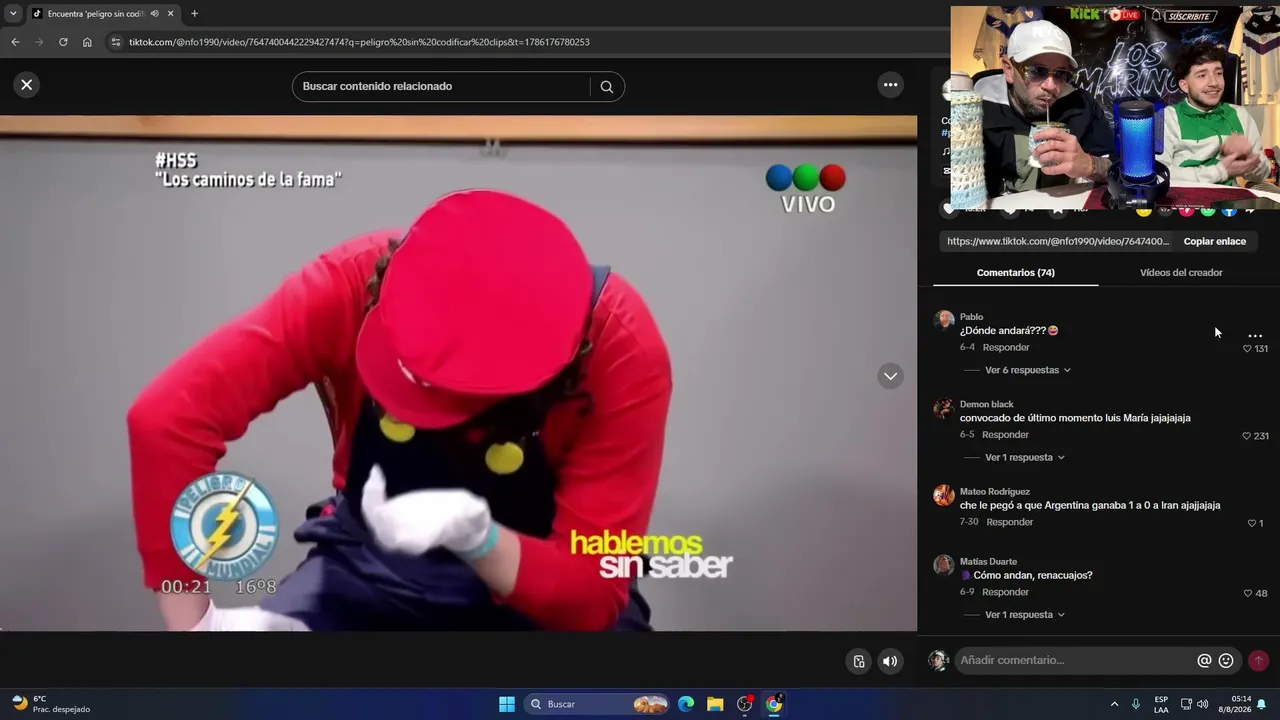Click the taskbar Buscar search box
Image resolution: width=1280 pixels, height=720 pixels.
[598, 704]
